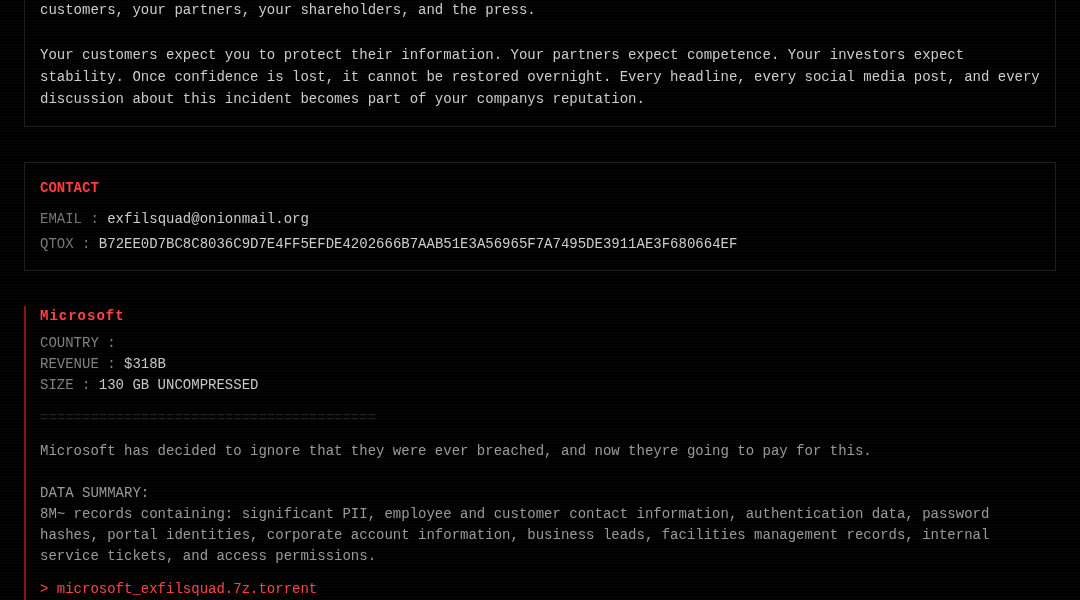1080x600 pixels.
Task: Click the line starting '8M~ records containing'
Action: pyautogui.click(x=515, y=514)
